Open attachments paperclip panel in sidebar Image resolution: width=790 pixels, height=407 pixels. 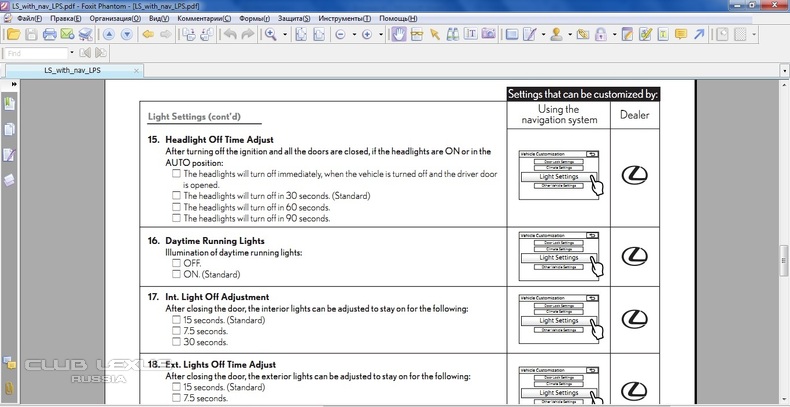(x=10, y=388)
